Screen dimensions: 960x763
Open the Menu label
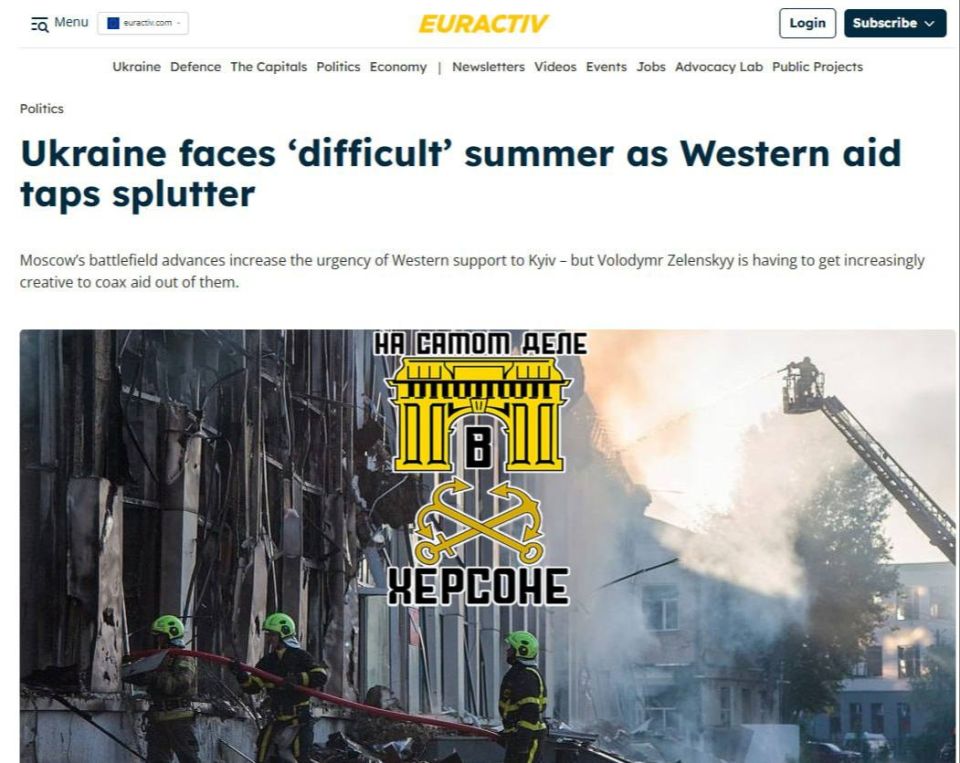[x=71, y=22]
